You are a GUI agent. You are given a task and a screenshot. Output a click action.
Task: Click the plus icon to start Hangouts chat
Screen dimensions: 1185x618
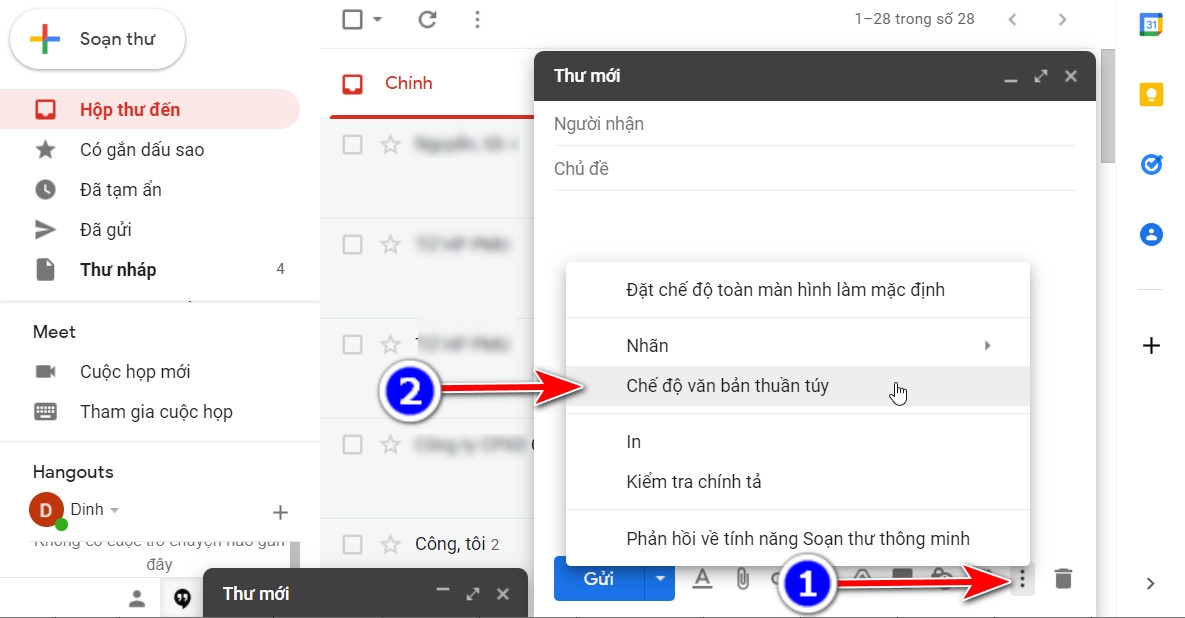pos(280,512)
